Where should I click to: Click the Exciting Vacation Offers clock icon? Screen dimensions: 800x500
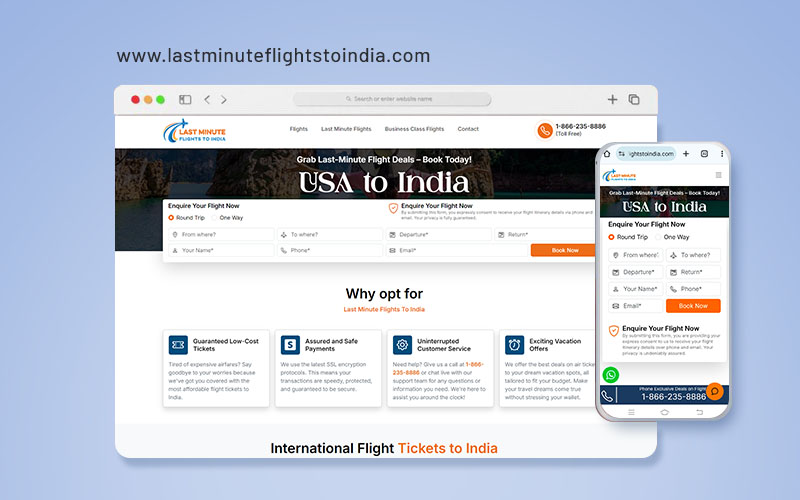click(x=514, y=345)
